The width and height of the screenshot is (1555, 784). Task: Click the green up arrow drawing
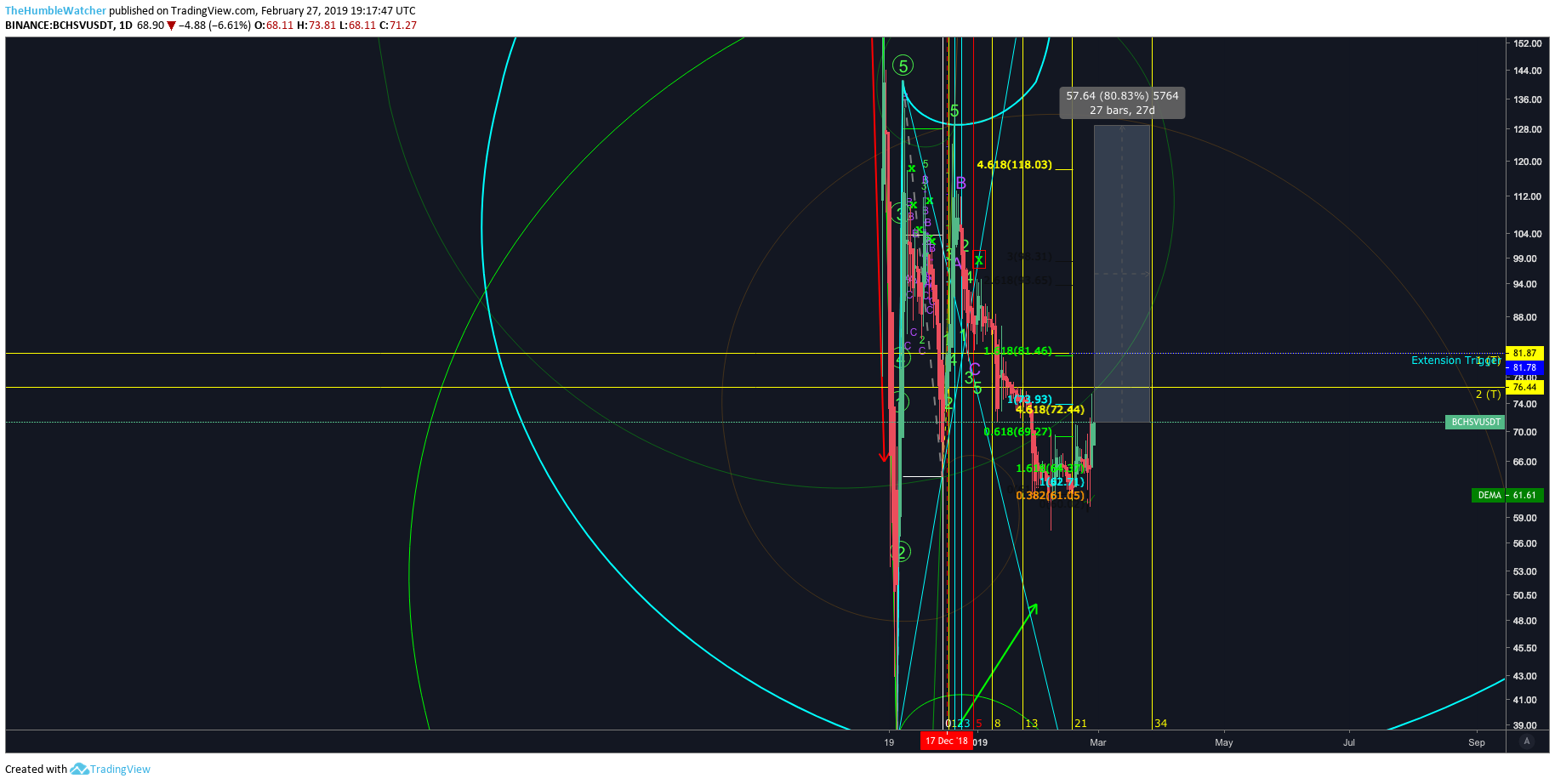click(999, 663)
